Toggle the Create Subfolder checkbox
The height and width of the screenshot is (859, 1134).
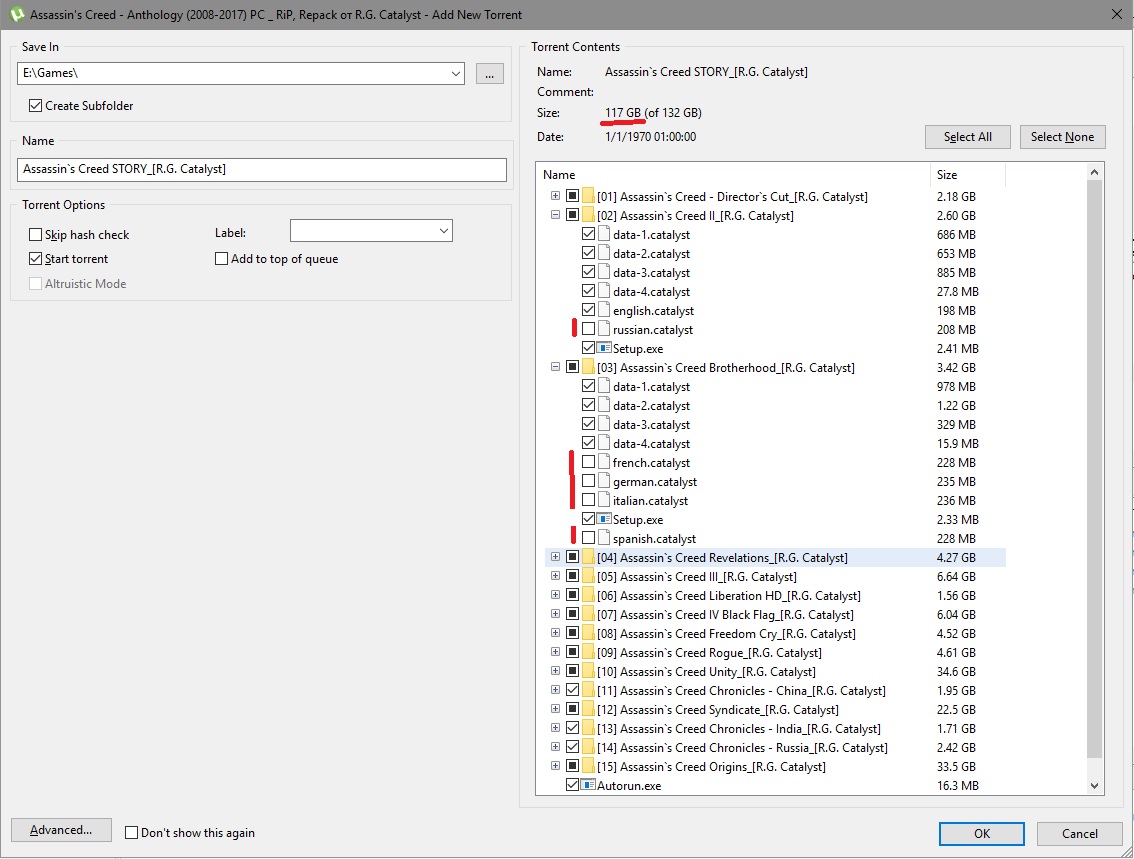click(x=35, y=106)
